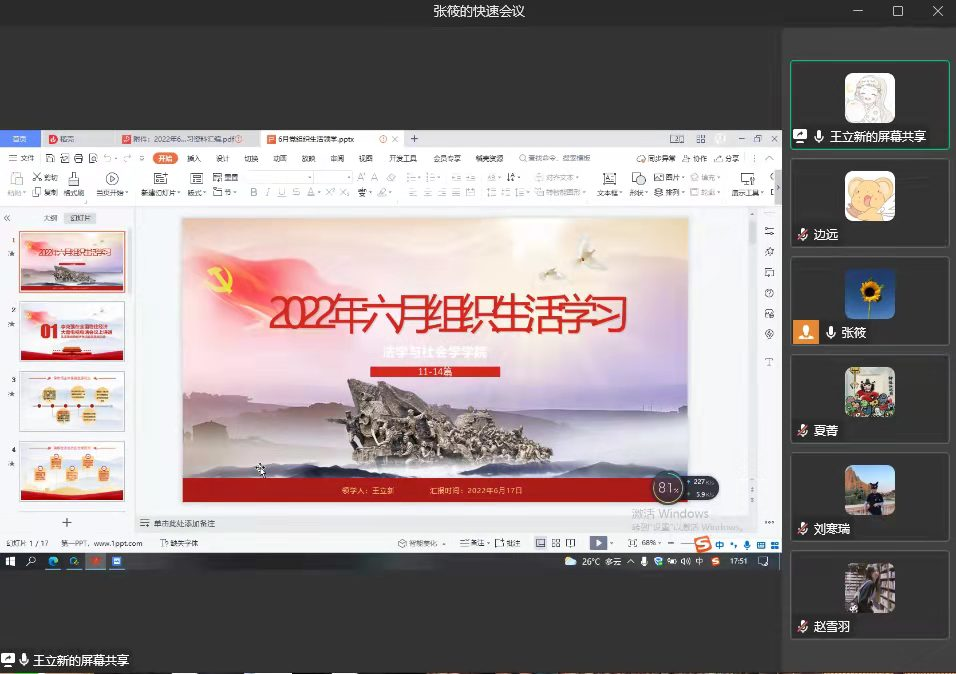Toggle Italic text formatting
The width and height of the screenshot is (956, 674).
tap(268, 192)
